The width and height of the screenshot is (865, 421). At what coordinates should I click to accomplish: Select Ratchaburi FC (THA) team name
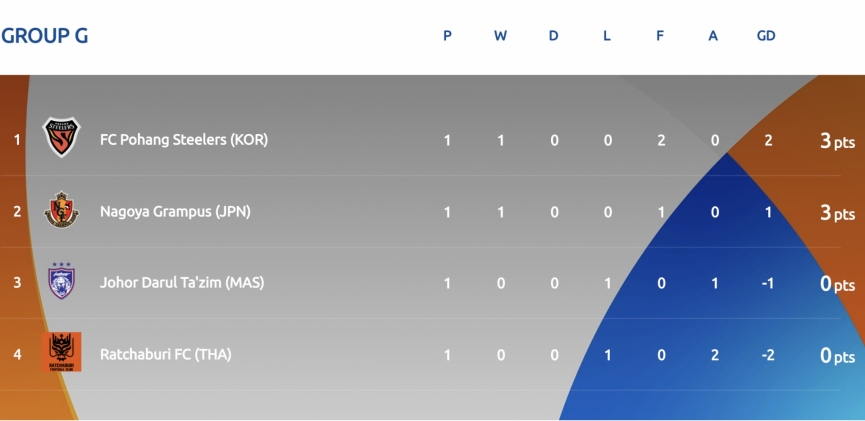[x=165, y=354]
